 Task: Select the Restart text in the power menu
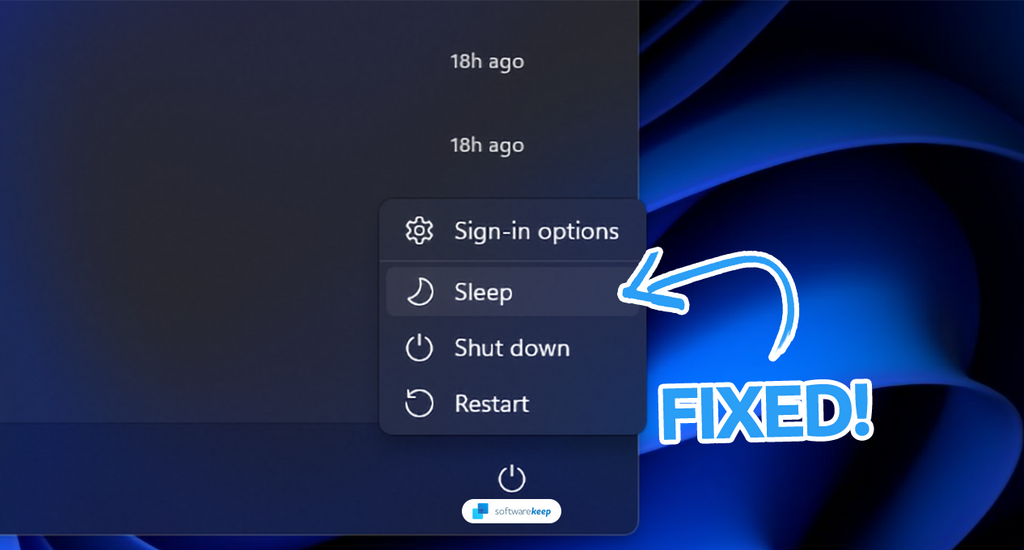[x=492, y=404]
